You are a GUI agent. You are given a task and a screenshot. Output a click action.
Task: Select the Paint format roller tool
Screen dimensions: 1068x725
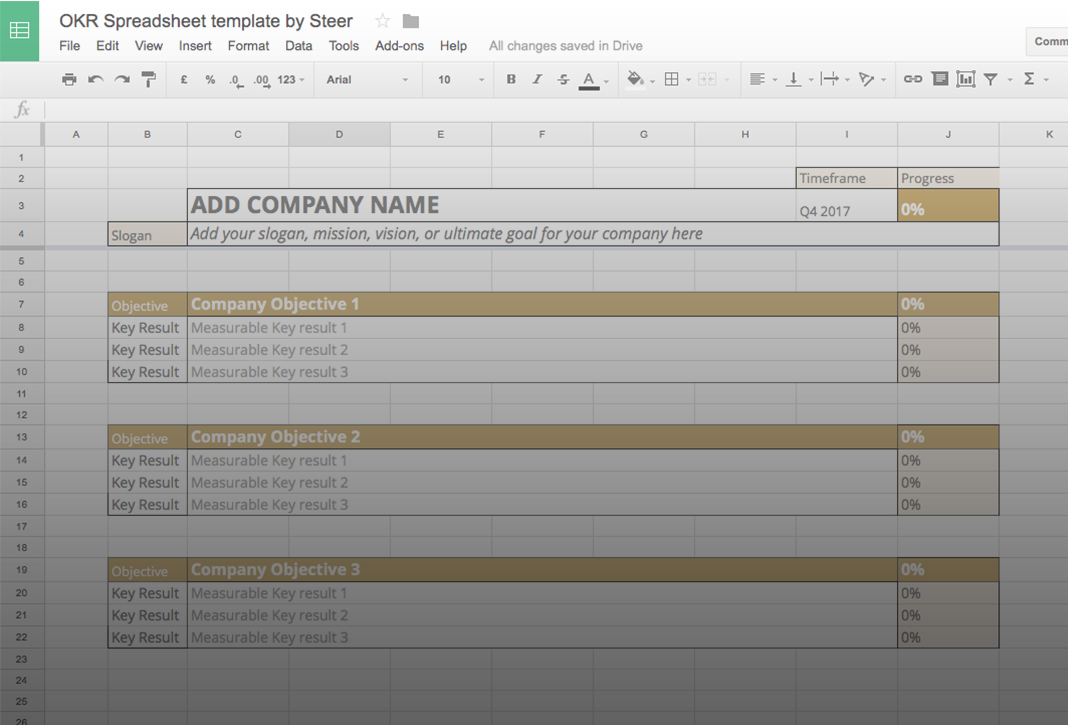click(148, 80)
